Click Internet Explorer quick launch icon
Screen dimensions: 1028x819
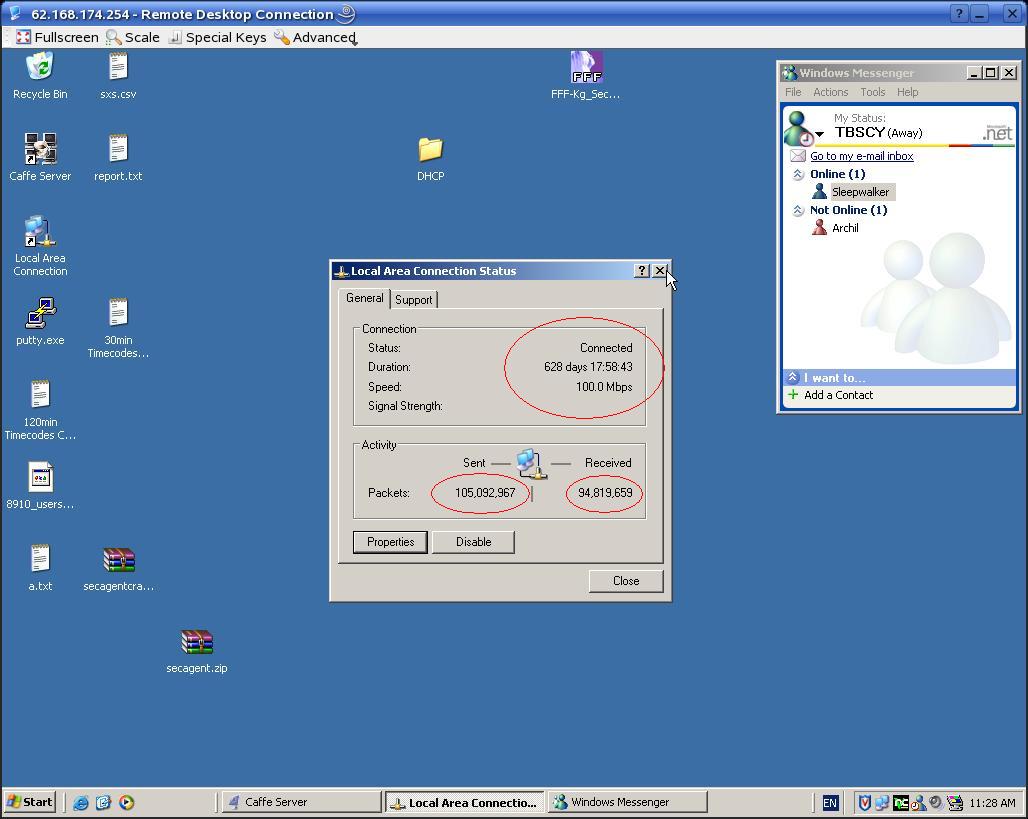pos(81,802)
